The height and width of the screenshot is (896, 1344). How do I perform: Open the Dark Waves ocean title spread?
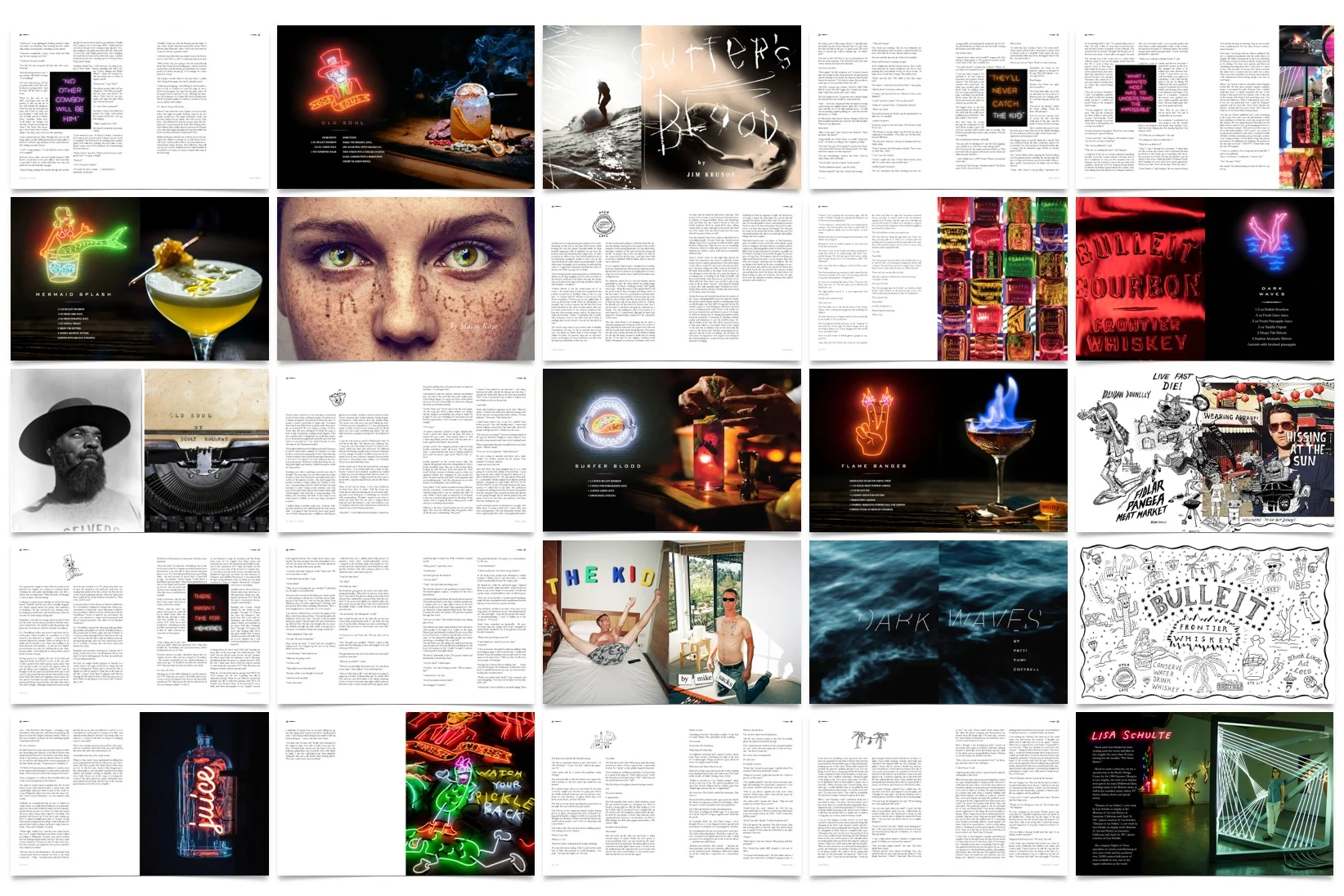pyautogui.click(x=939, y=622)
